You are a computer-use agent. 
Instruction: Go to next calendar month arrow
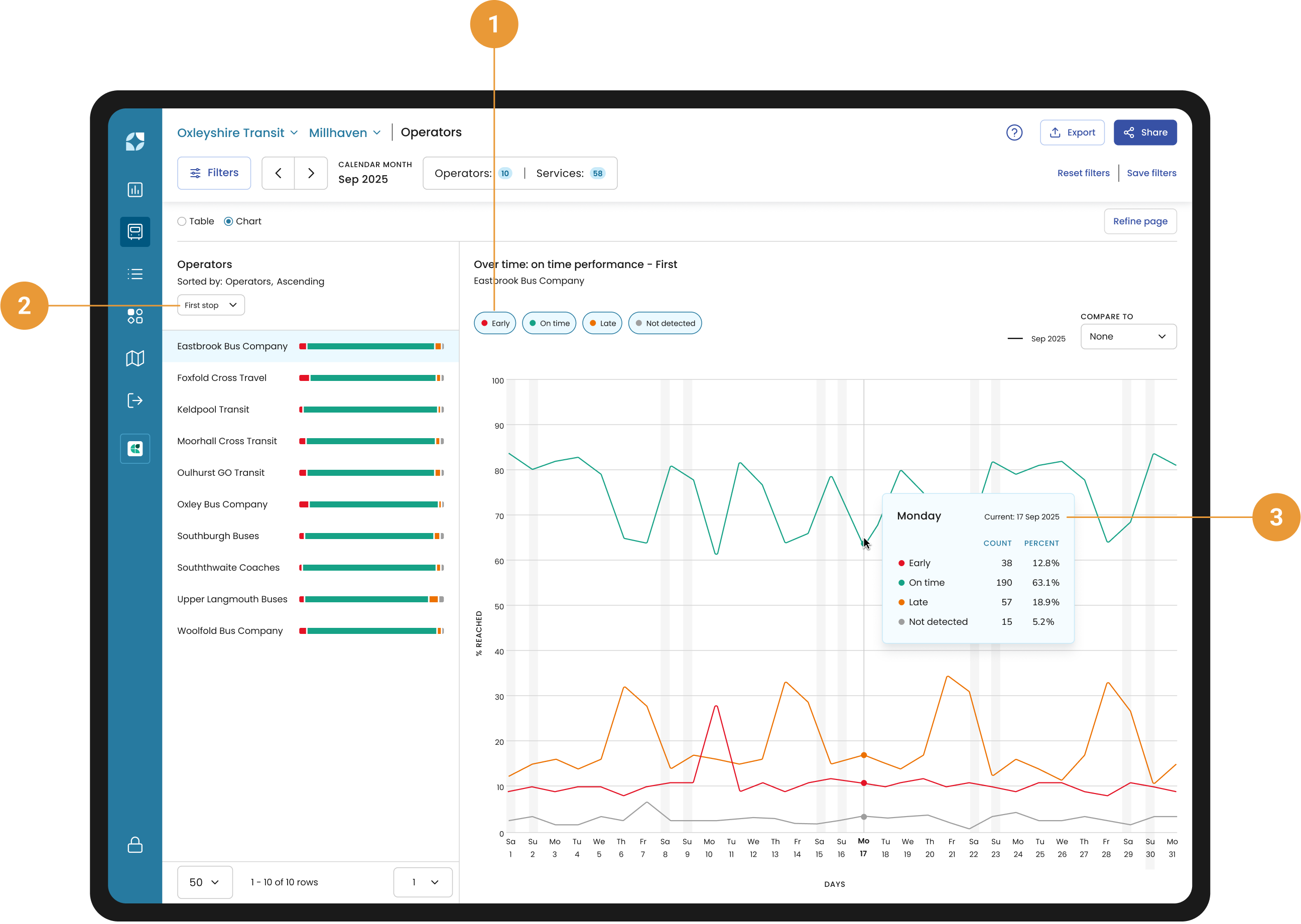click(311, 173)
